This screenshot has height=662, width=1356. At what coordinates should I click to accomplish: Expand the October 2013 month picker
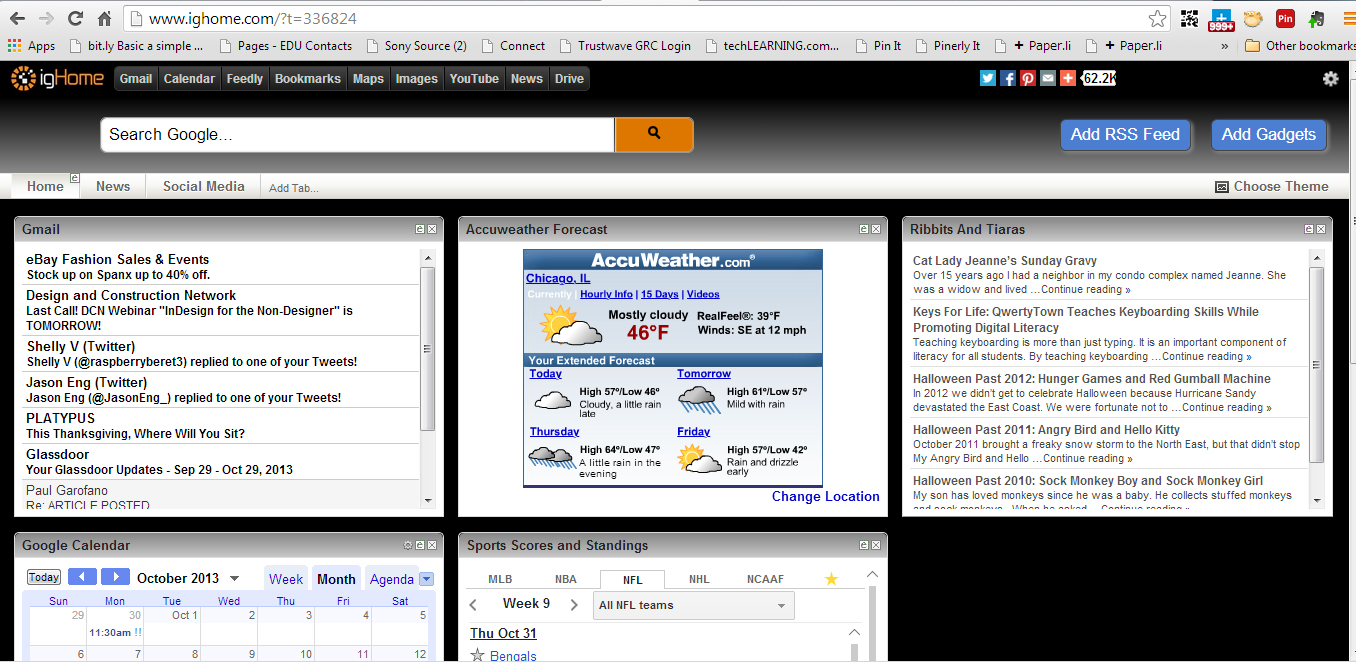235,578
